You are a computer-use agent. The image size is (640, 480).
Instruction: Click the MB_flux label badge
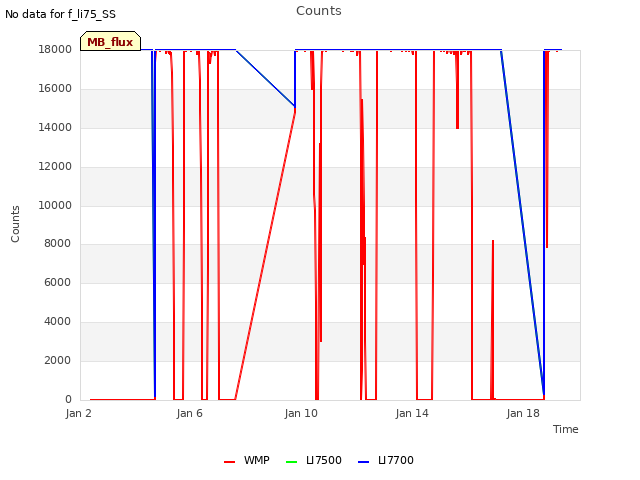click(x=110, y=41)
